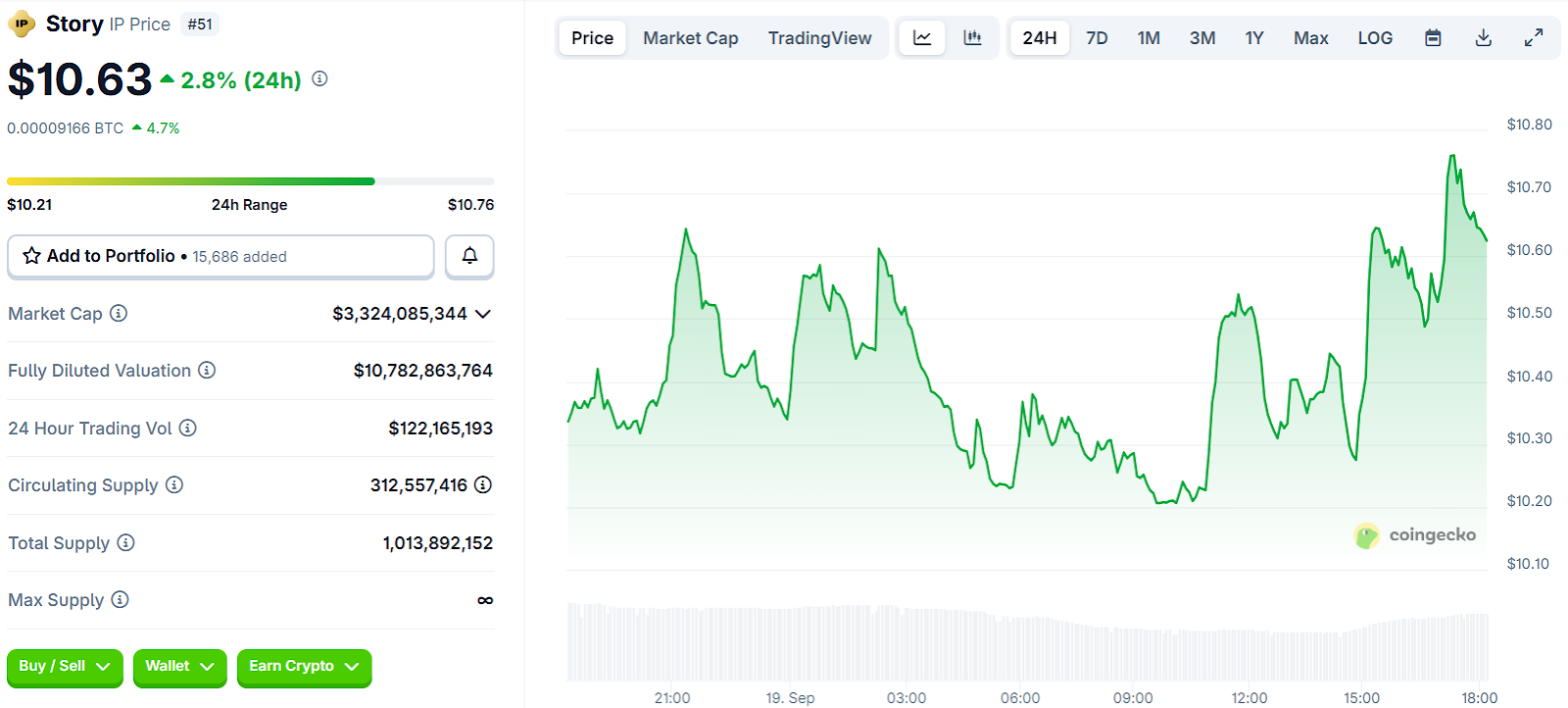Switch to TradingView chart tab
Screen dimensions: 1568x708
click(819, 38)
